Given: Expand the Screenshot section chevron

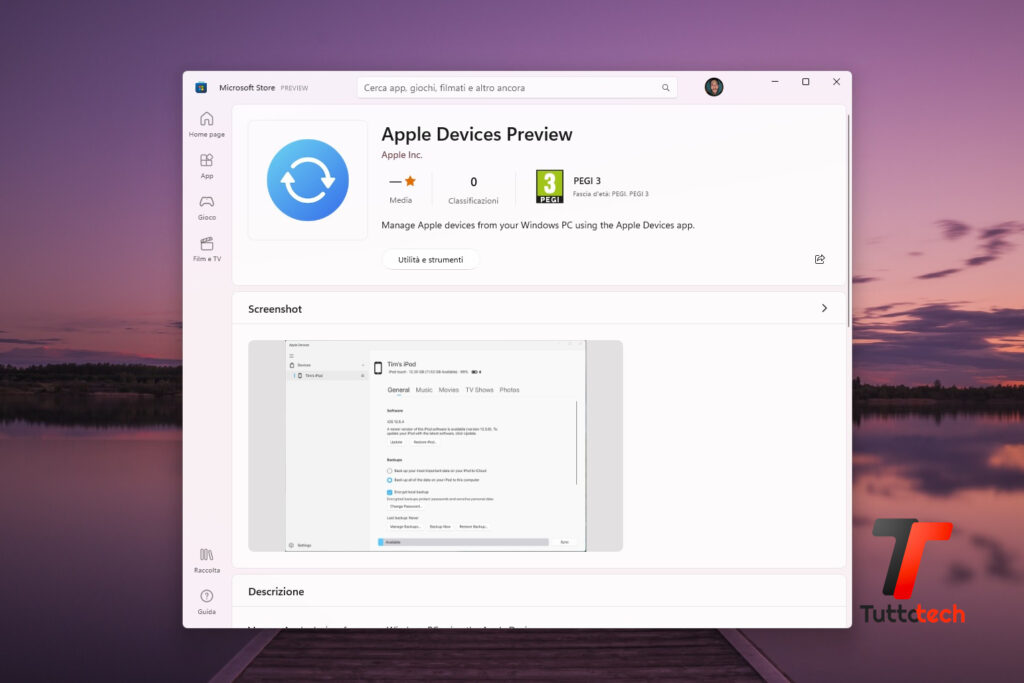Looking at the screenshot, I should click(824, 308).
